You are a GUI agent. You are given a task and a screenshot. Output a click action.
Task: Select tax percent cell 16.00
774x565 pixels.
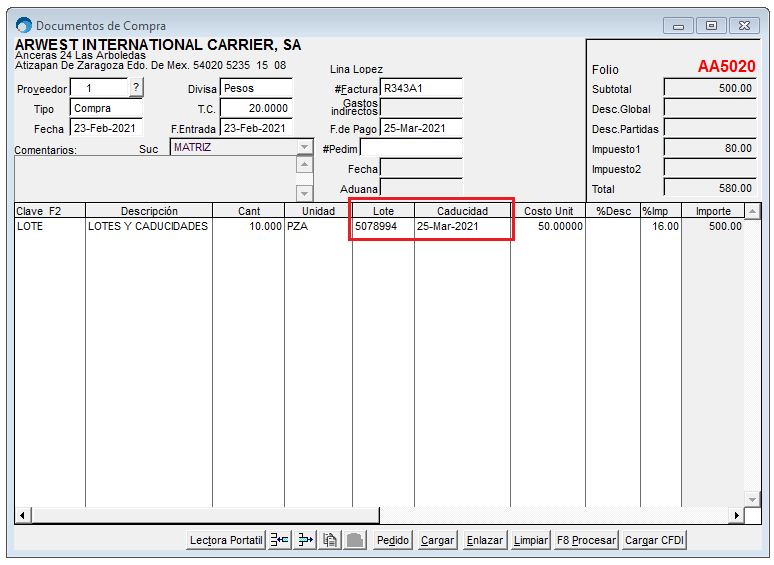tap(661, 226)
